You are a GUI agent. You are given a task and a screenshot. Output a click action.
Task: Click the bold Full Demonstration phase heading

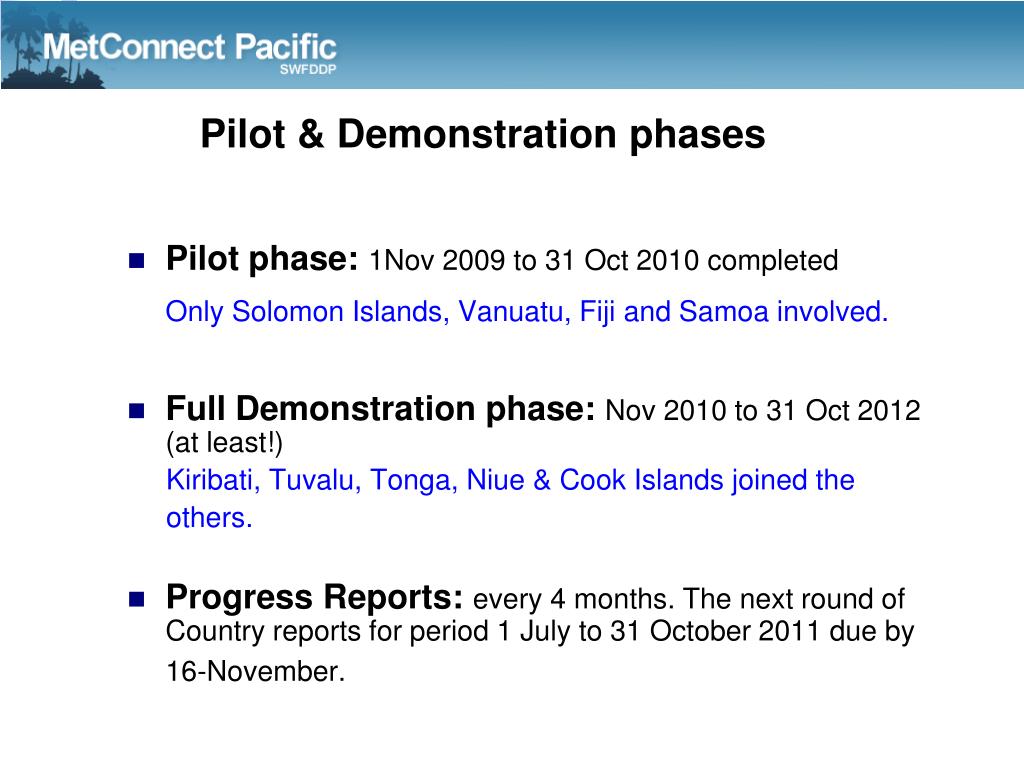pyautogui.click(x=381, y=409)
